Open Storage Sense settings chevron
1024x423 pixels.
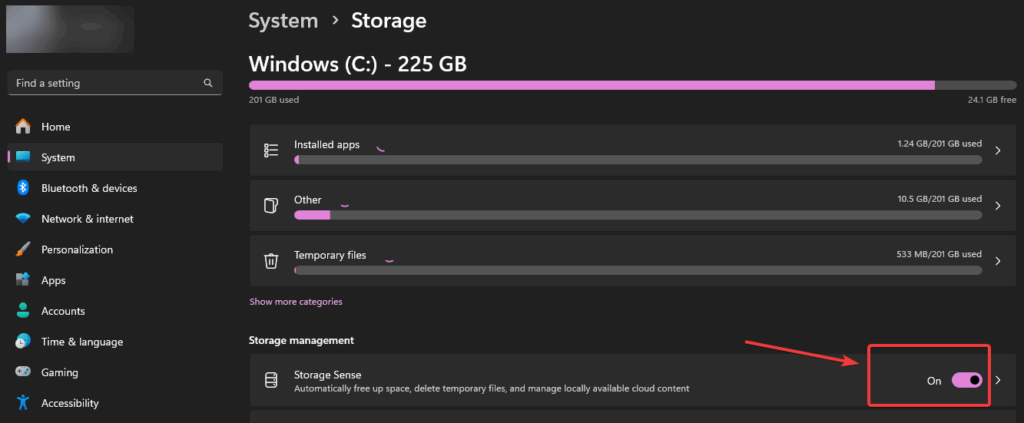998,380
